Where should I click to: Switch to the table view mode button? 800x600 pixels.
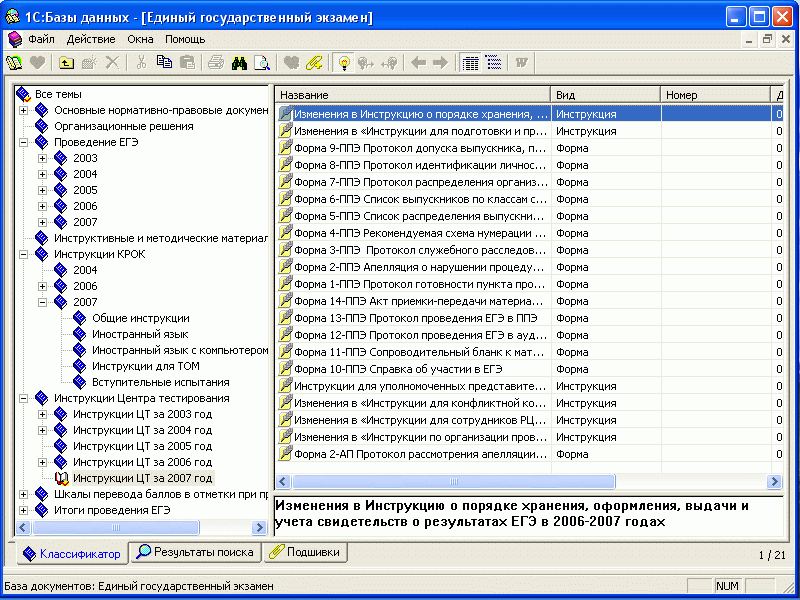pyautogui.click(x=471, y=63)
